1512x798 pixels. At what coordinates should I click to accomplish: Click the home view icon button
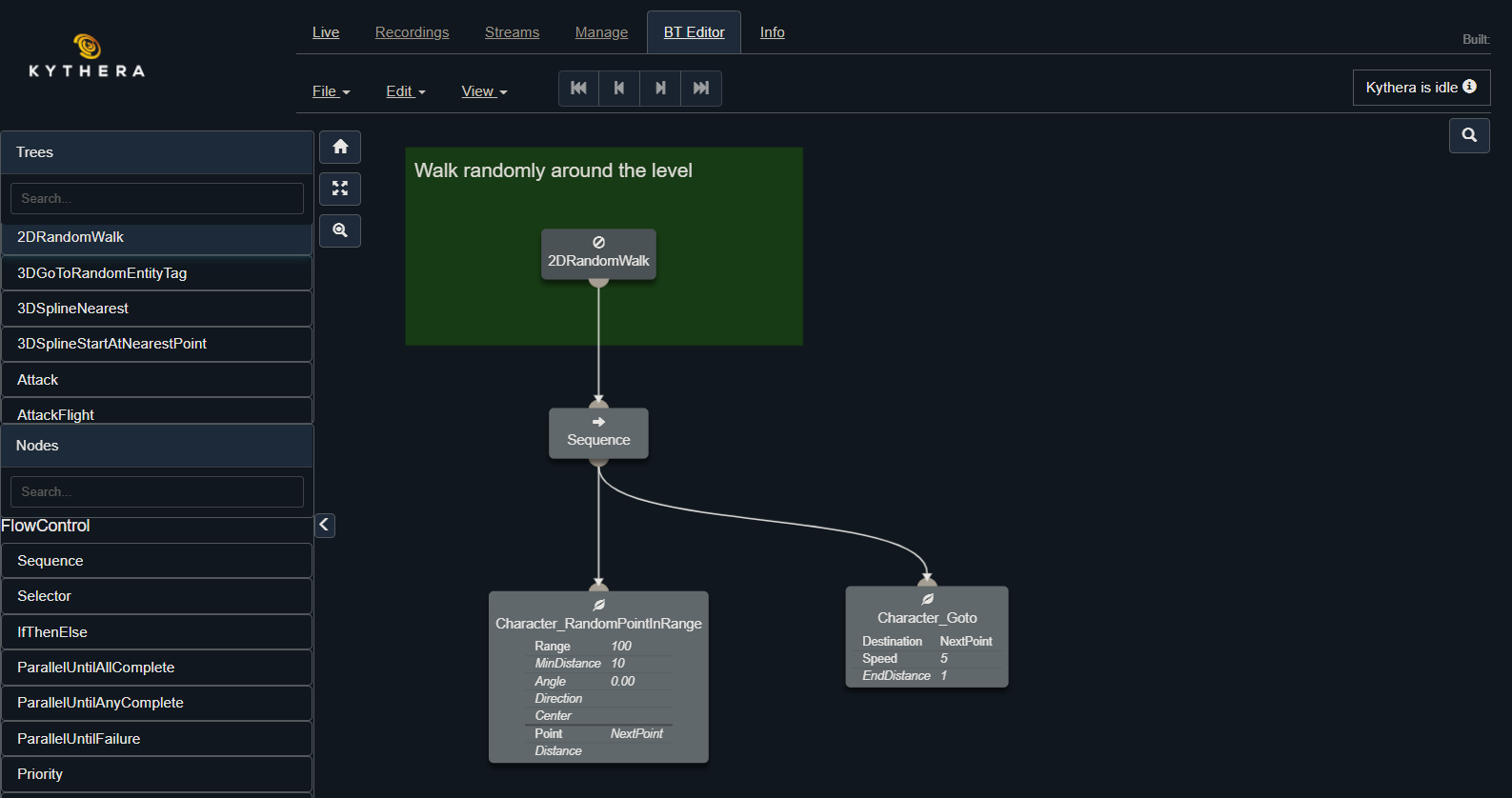340,148
